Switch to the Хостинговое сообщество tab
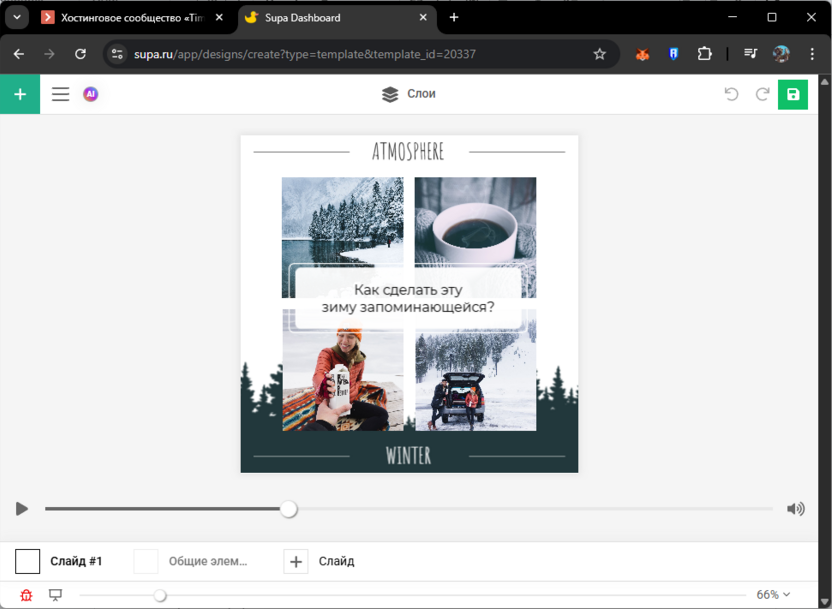 130,17
